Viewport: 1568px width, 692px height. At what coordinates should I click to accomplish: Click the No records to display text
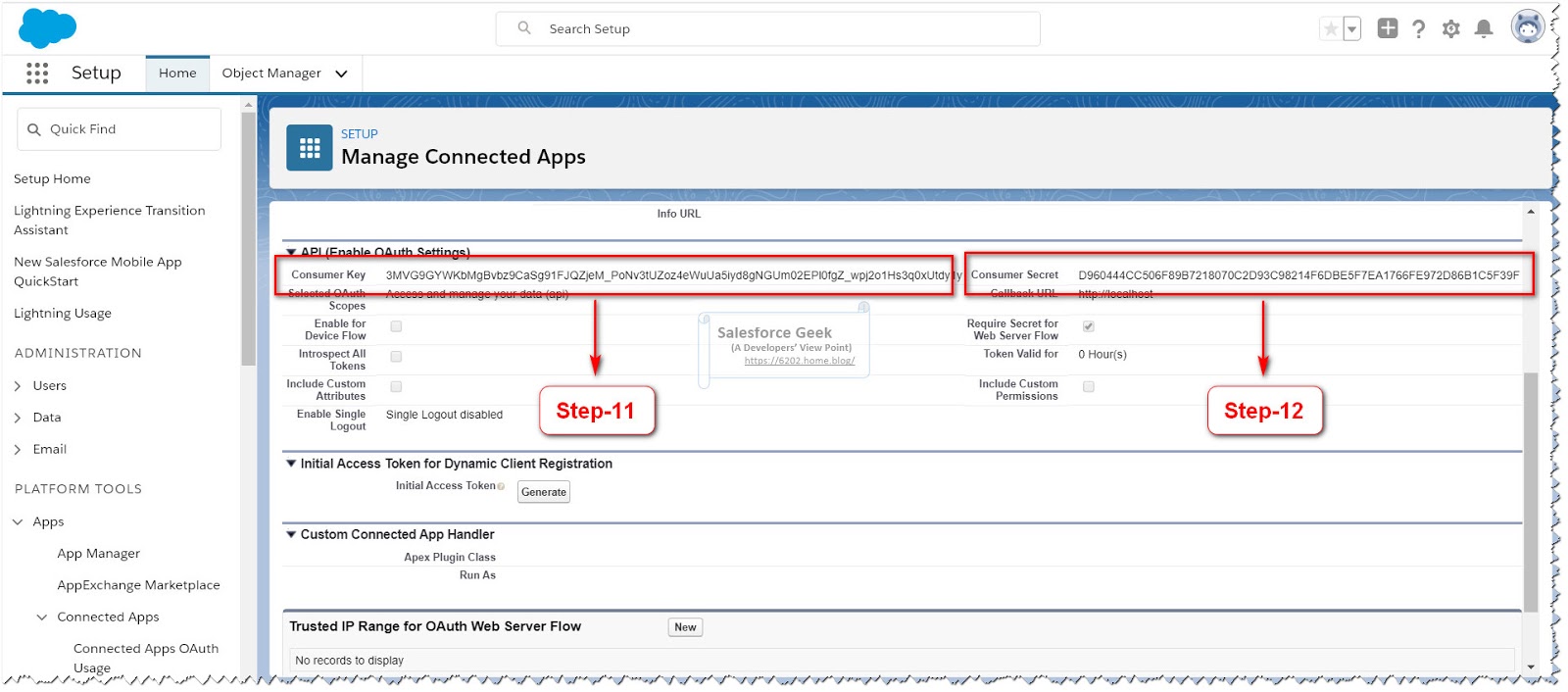pos(350,661)
